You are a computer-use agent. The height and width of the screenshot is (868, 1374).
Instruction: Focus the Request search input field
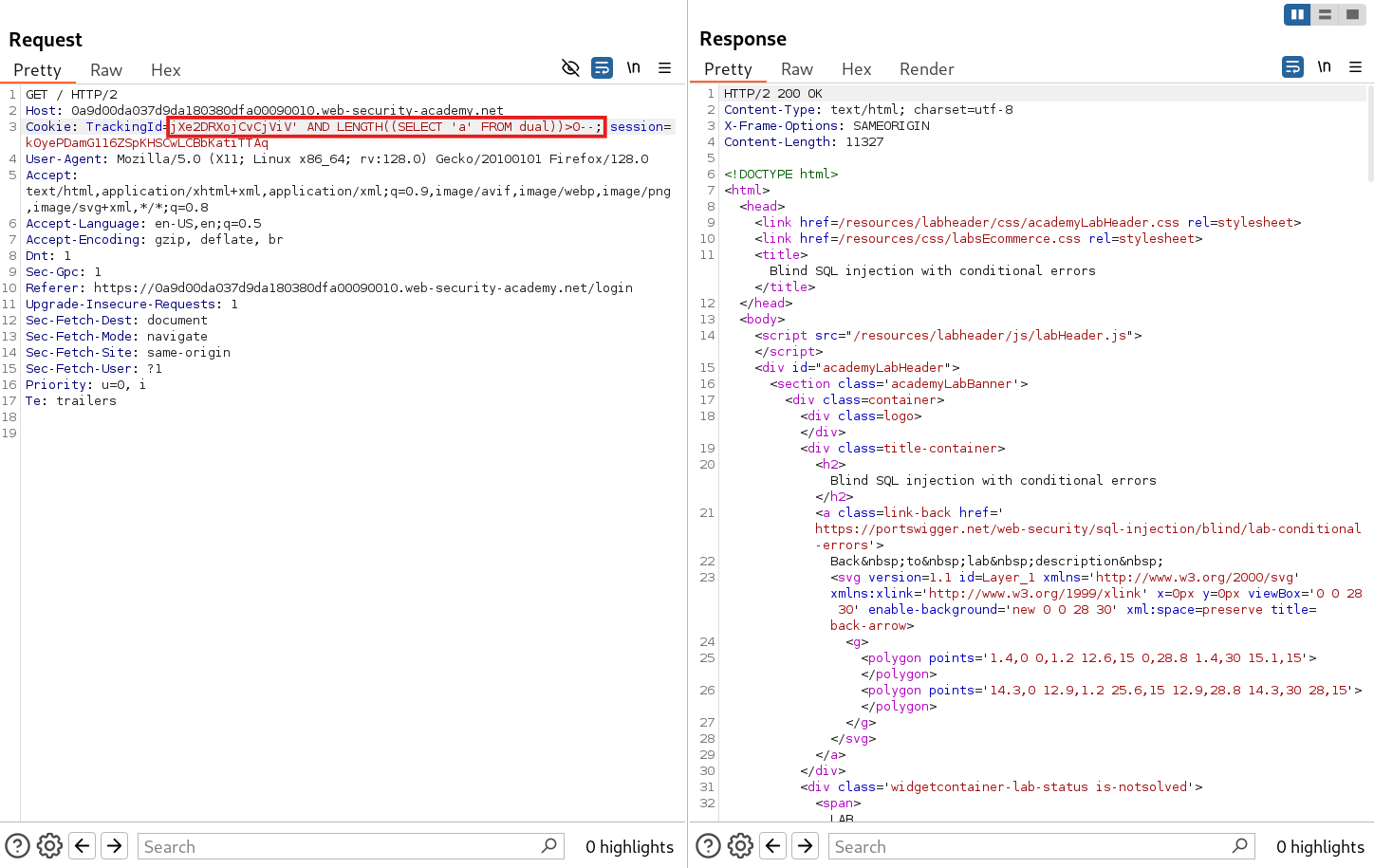351,846
